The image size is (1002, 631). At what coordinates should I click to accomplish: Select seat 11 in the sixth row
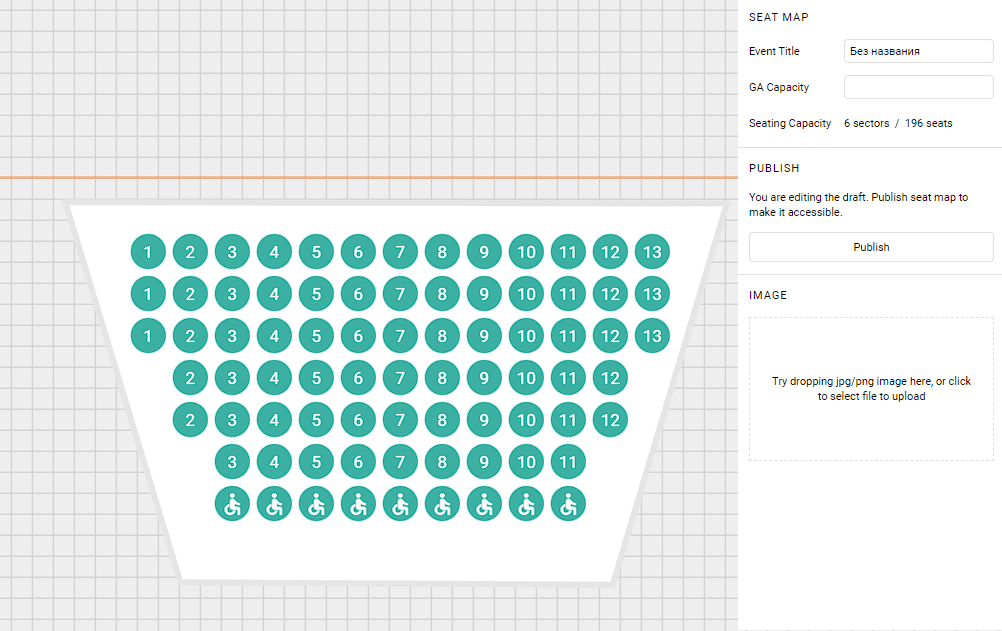click(568, 462)
